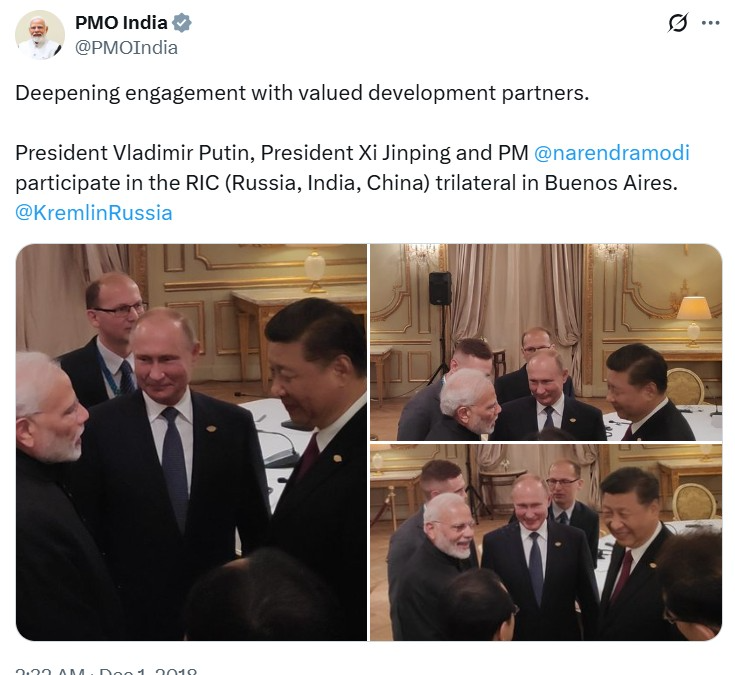Image resolution: width=735 pixels, height=675 pixels.
Task: Click the @PMOIndia handle
Action: pyautogui.click(x=127, y=47)
